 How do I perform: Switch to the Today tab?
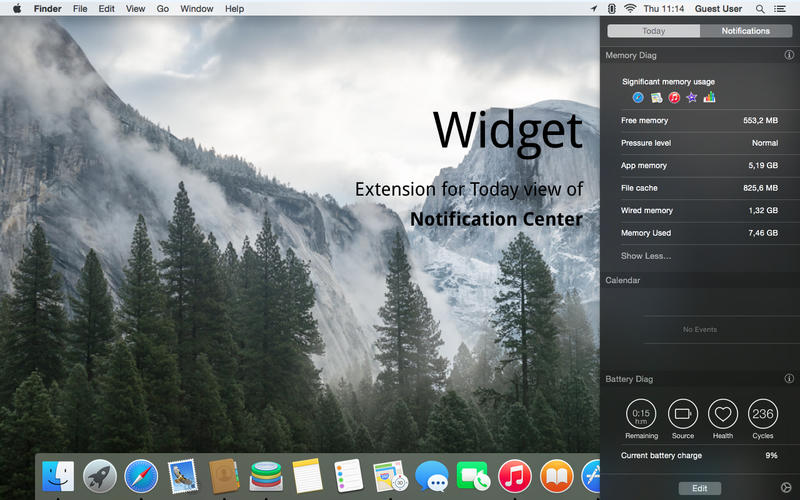click(653, 31)
